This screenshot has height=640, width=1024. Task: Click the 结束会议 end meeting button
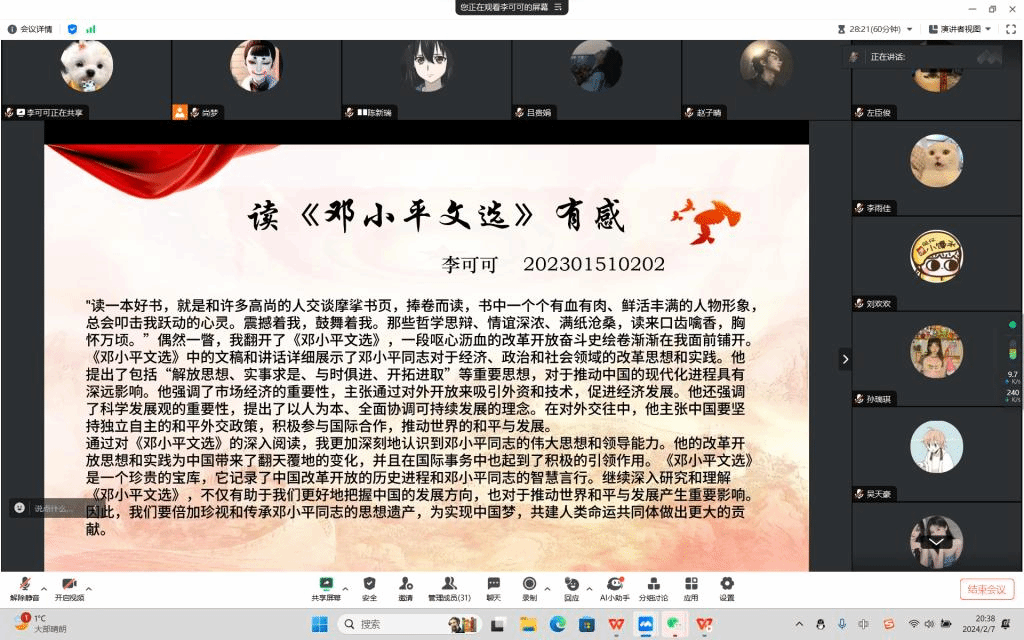987,589
